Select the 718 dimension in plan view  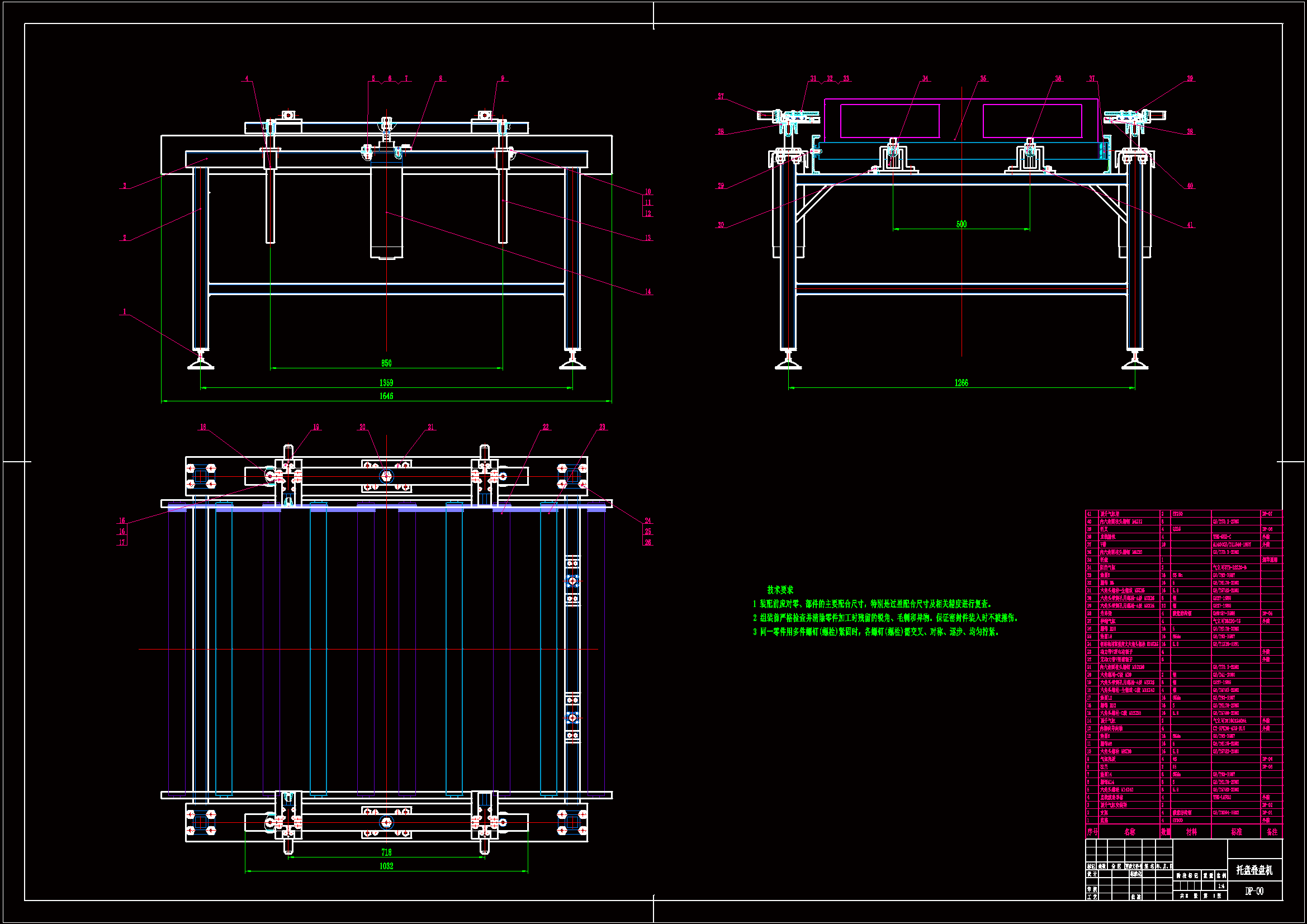coord(386,852)
